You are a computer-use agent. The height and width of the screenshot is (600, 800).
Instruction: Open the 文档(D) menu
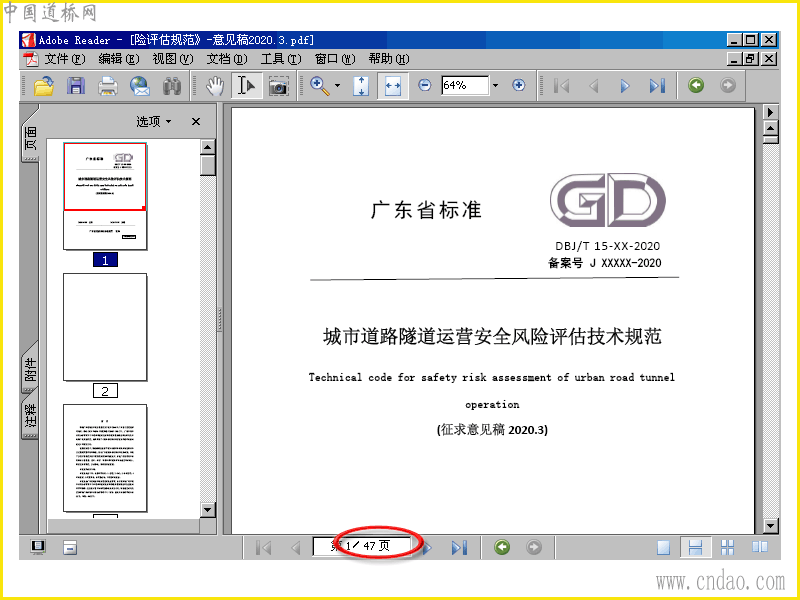pos(227,59)
